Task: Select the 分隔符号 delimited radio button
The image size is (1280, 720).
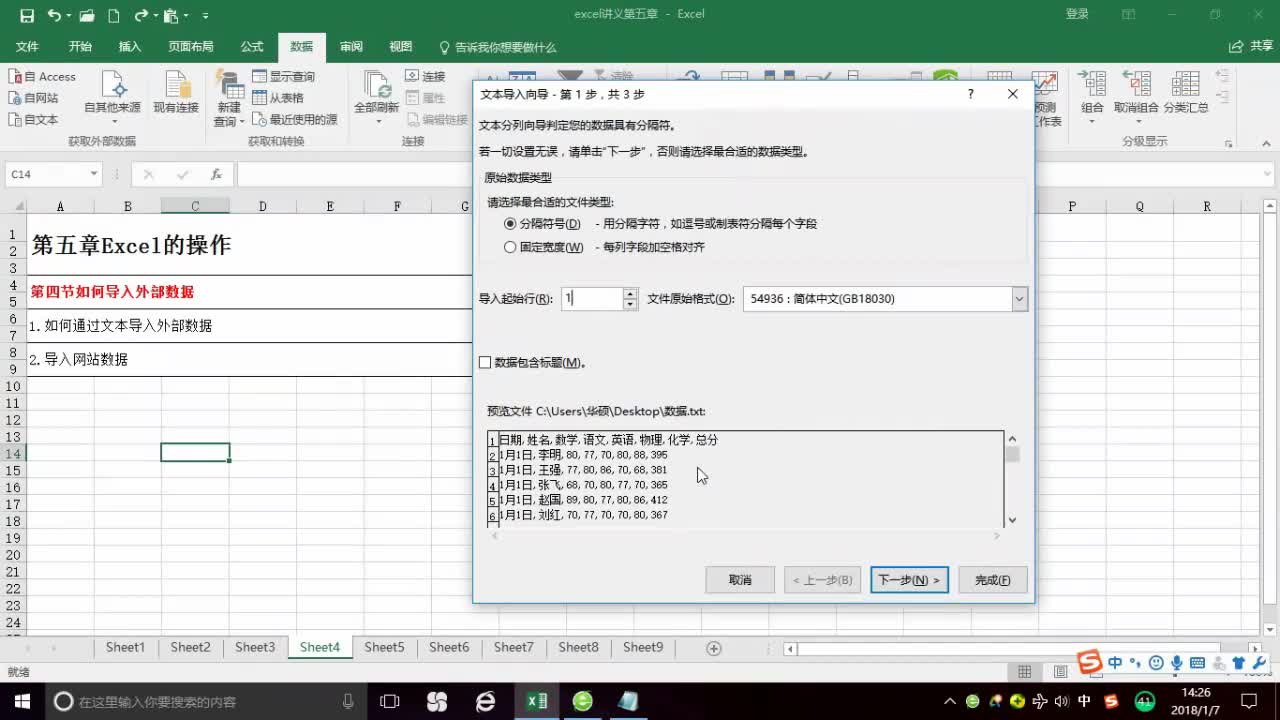Action: tap(511, 224)
